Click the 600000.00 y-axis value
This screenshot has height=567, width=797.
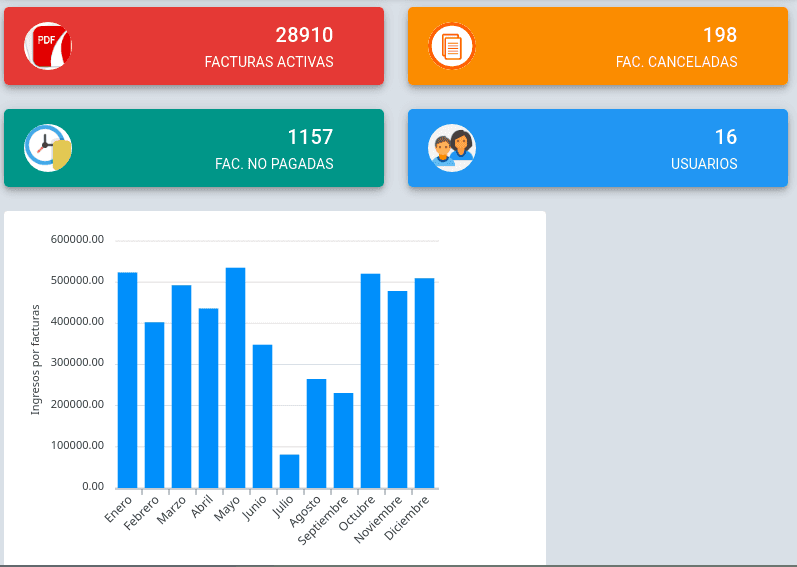[77, 239]
